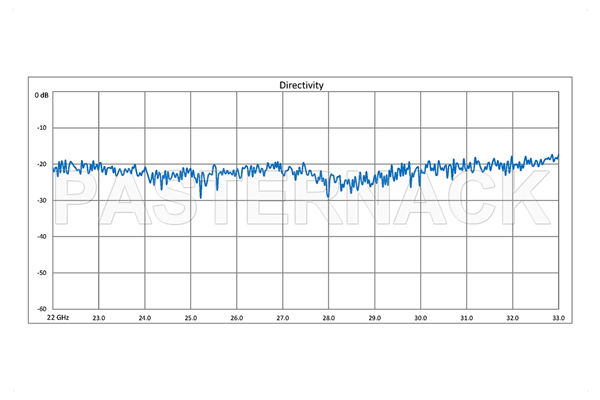Click the -20 y-axis label
The height and width of the screenshot is (400, 600).
coord(42,164)
